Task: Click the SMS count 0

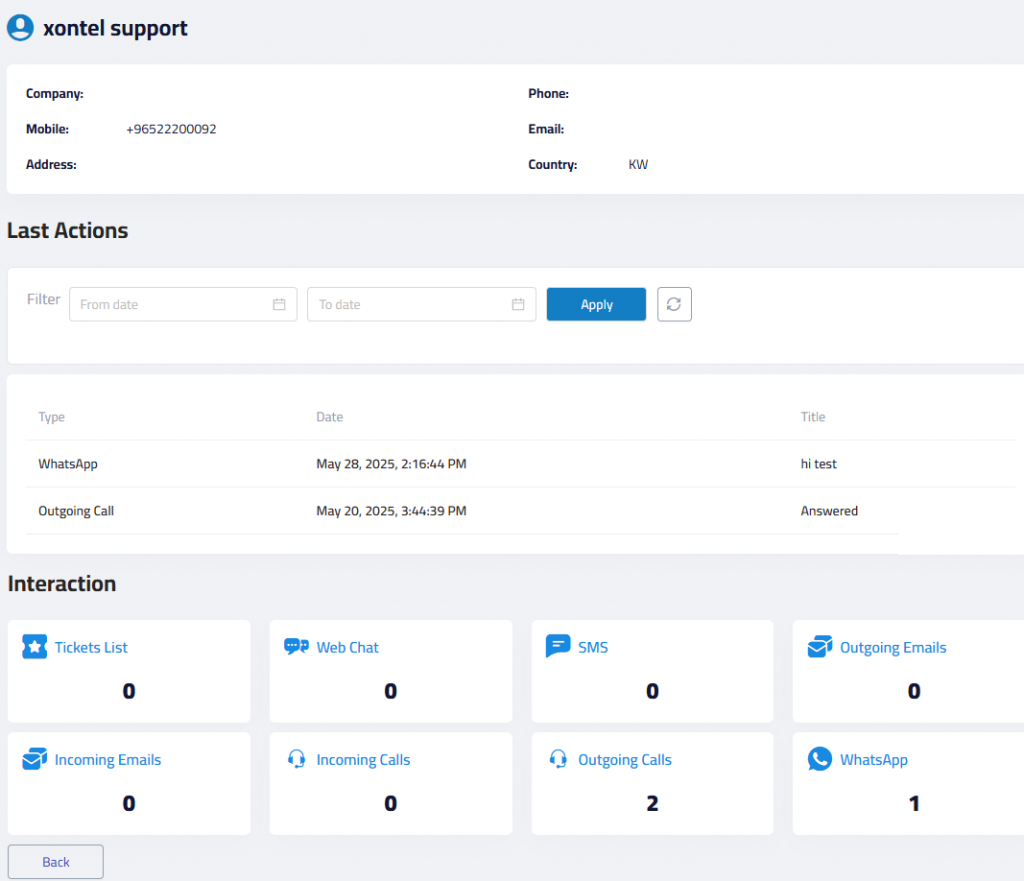Action: (652, 691)
